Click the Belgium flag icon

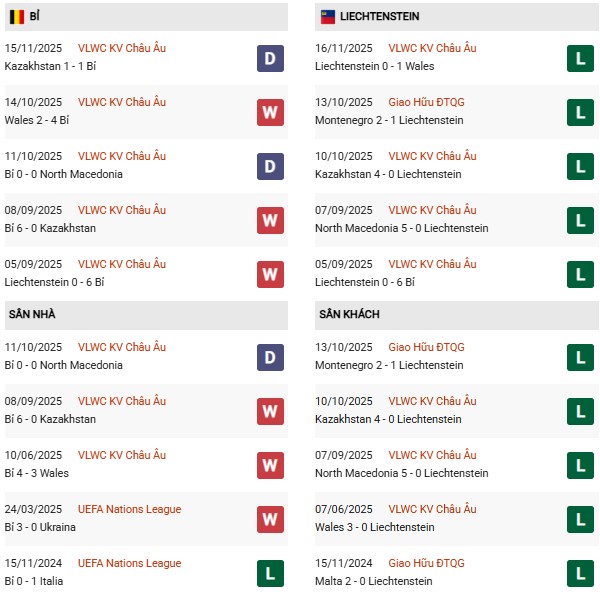[x=16, y=17]
